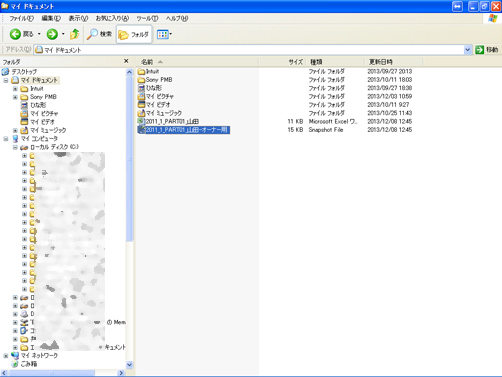Click type cell Snapshot File
502x377 pixels.
tap(326, 130)
